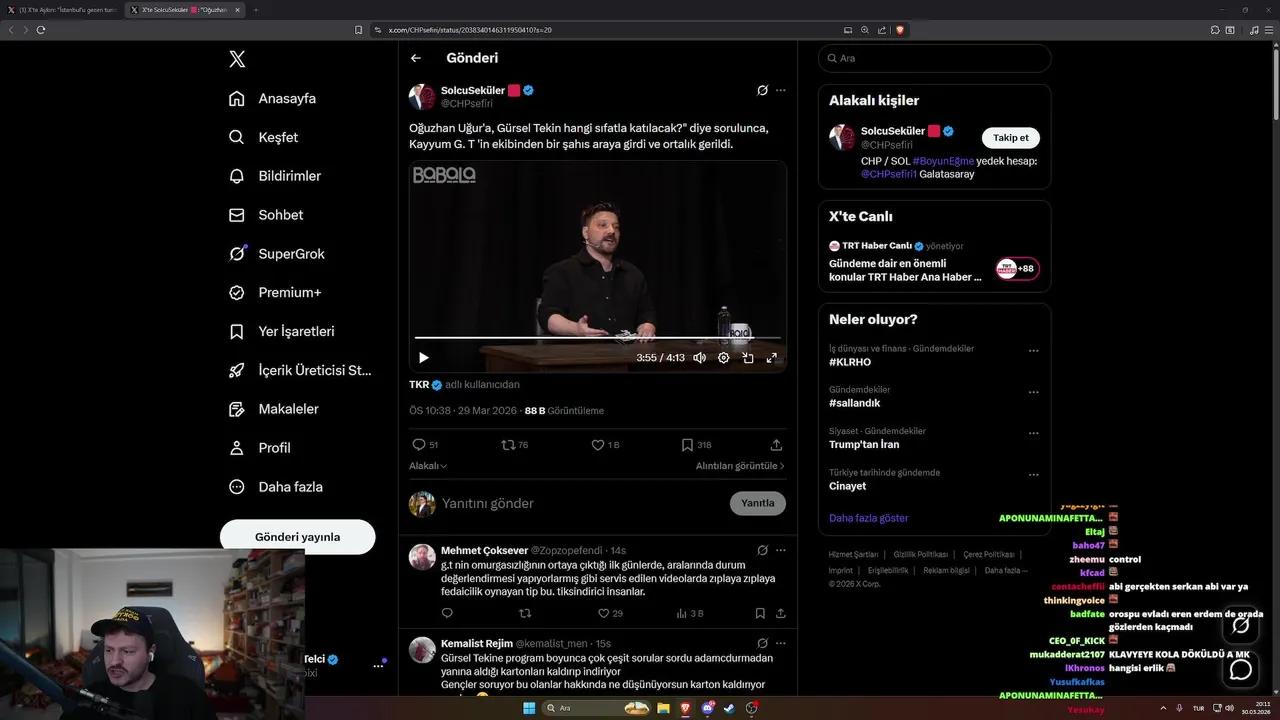The height and width of the screenshot is (720, 1280).
Task: Enter fullscreen on the video
Action: pos(772,357)
